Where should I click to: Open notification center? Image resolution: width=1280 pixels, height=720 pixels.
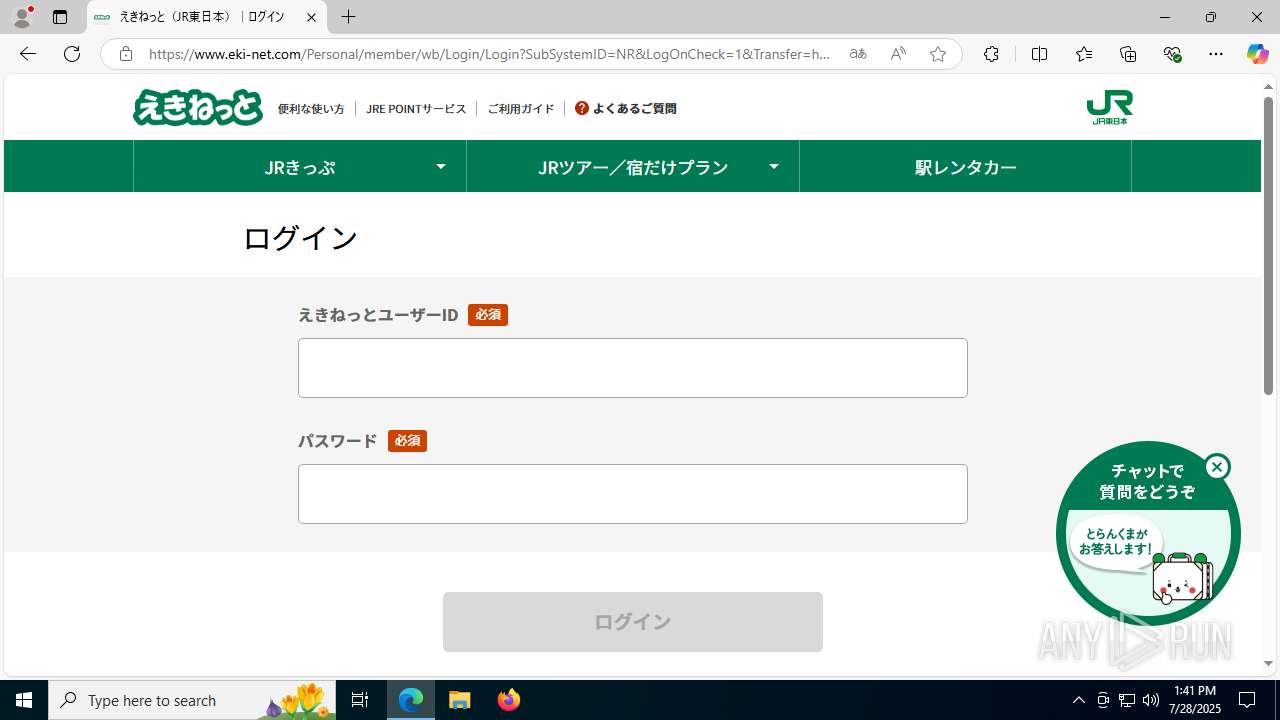[1247, 700]
